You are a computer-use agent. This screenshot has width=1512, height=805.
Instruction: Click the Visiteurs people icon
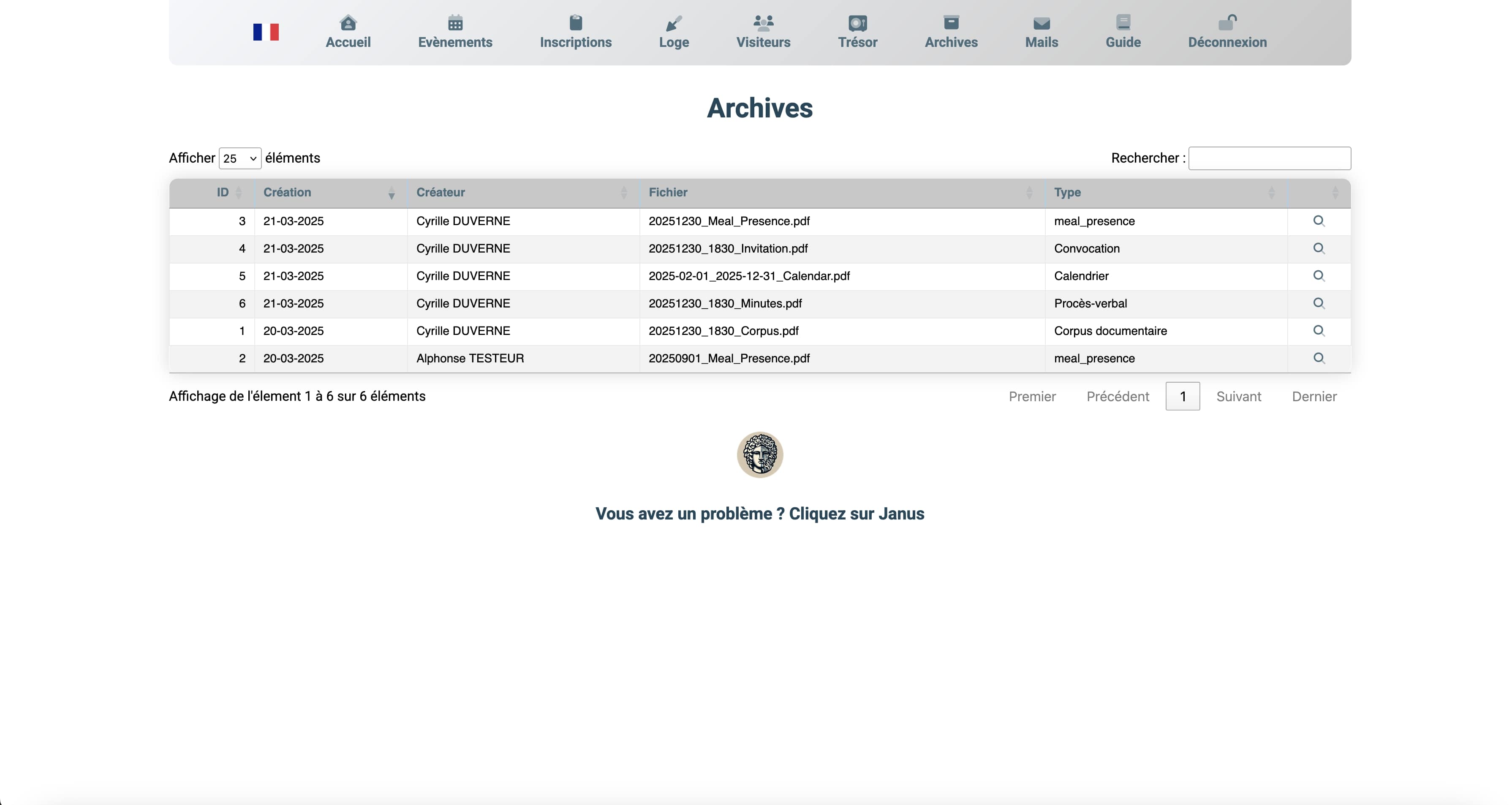pyautogui.click(x=763, y=23)
